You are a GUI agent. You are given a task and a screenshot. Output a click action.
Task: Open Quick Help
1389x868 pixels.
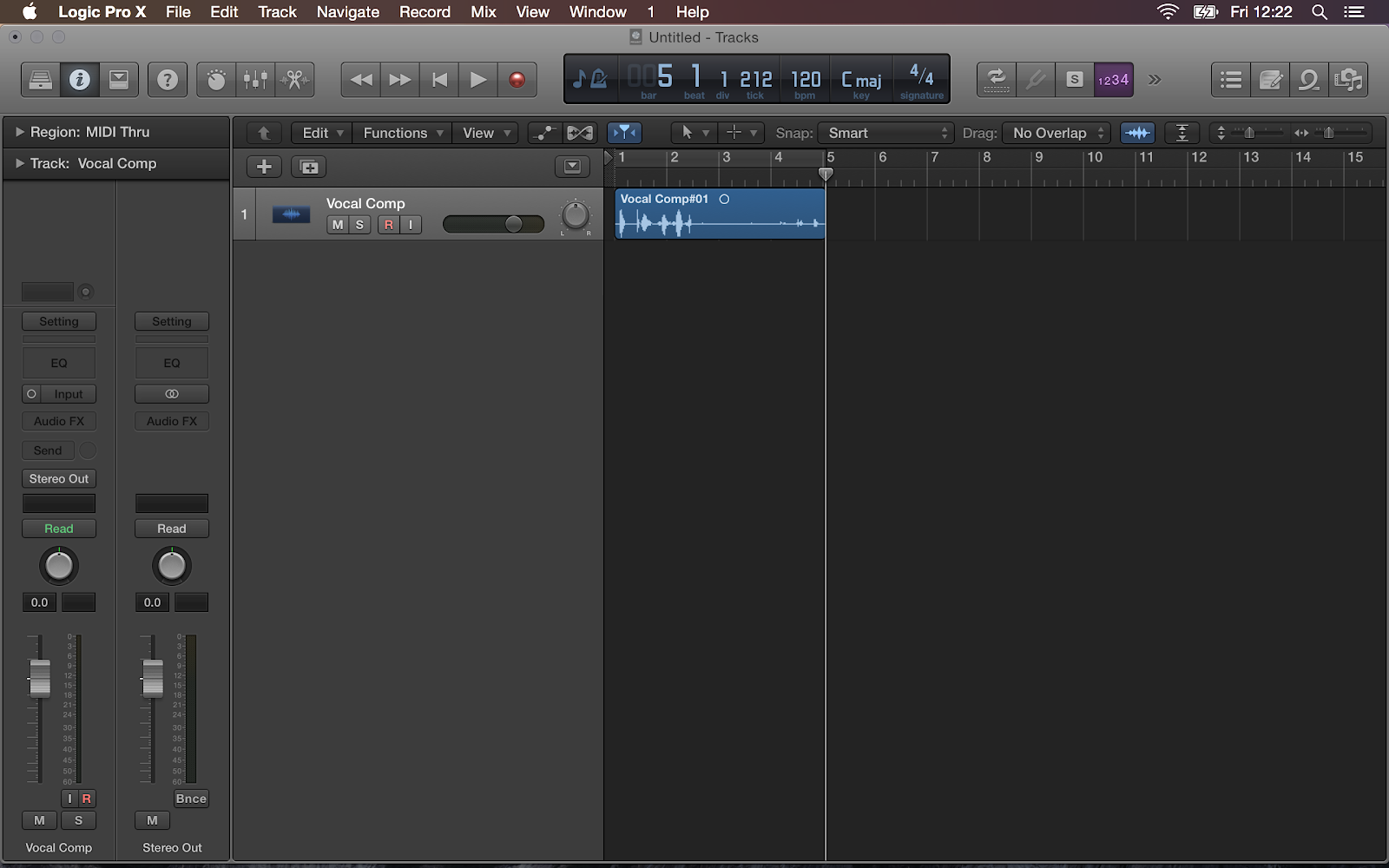pyautogui.click(x=168, y=80)
